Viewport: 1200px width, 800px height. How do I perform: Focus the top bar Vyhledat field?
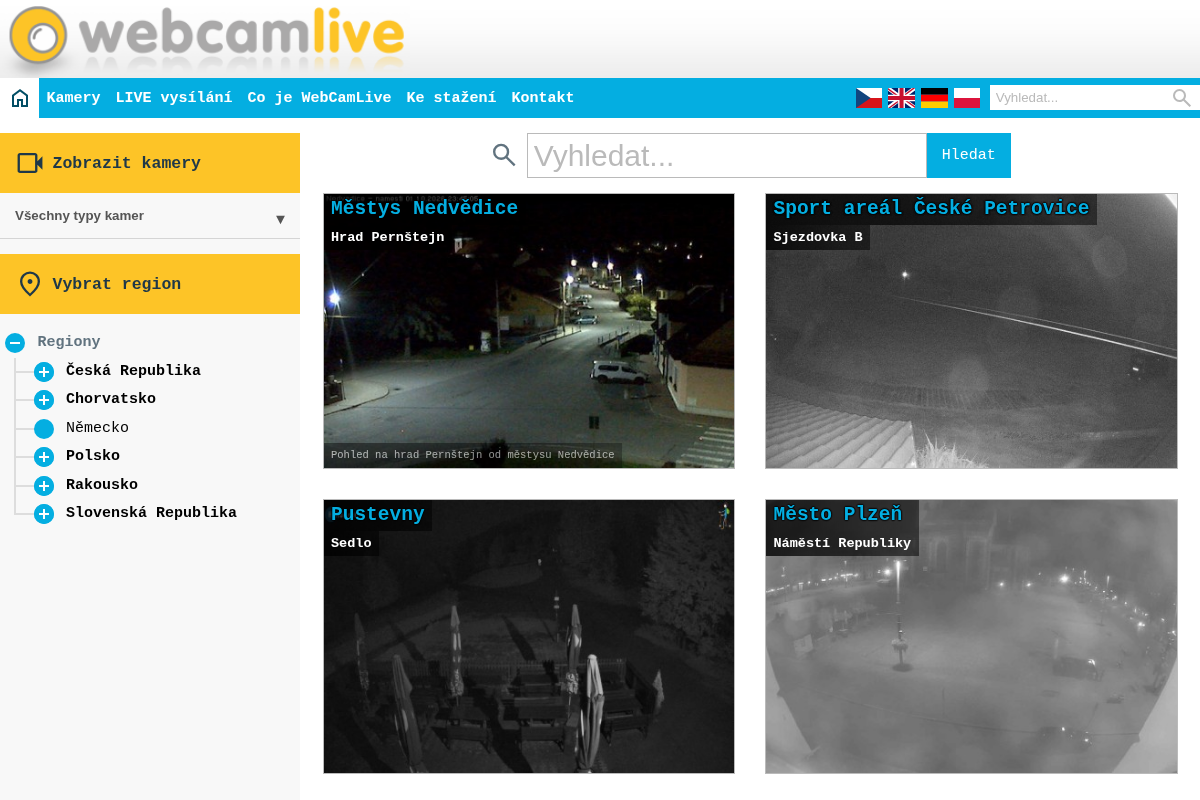1080,98
